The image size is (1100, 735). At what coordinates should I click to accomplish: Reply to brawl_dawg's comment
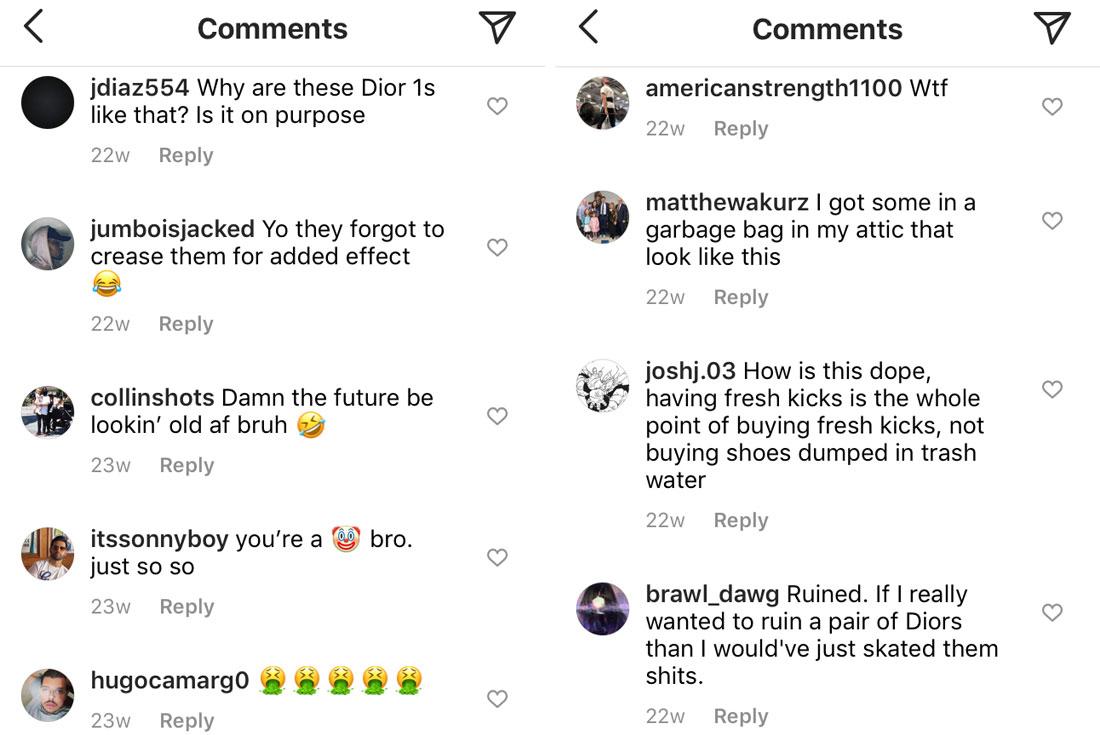click(x=741, y=716)
